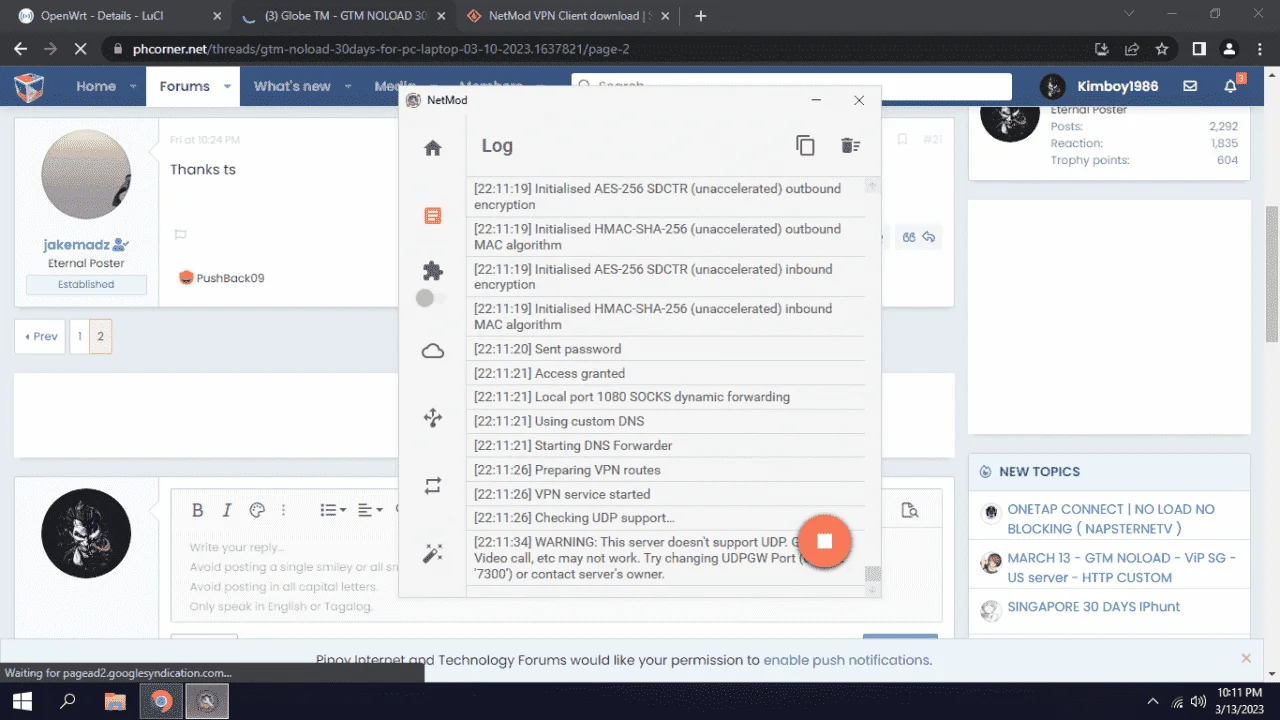Click the install app icon in address bar
The width and height of the screenshot is (1280, 720).
tap(1102, 48)
